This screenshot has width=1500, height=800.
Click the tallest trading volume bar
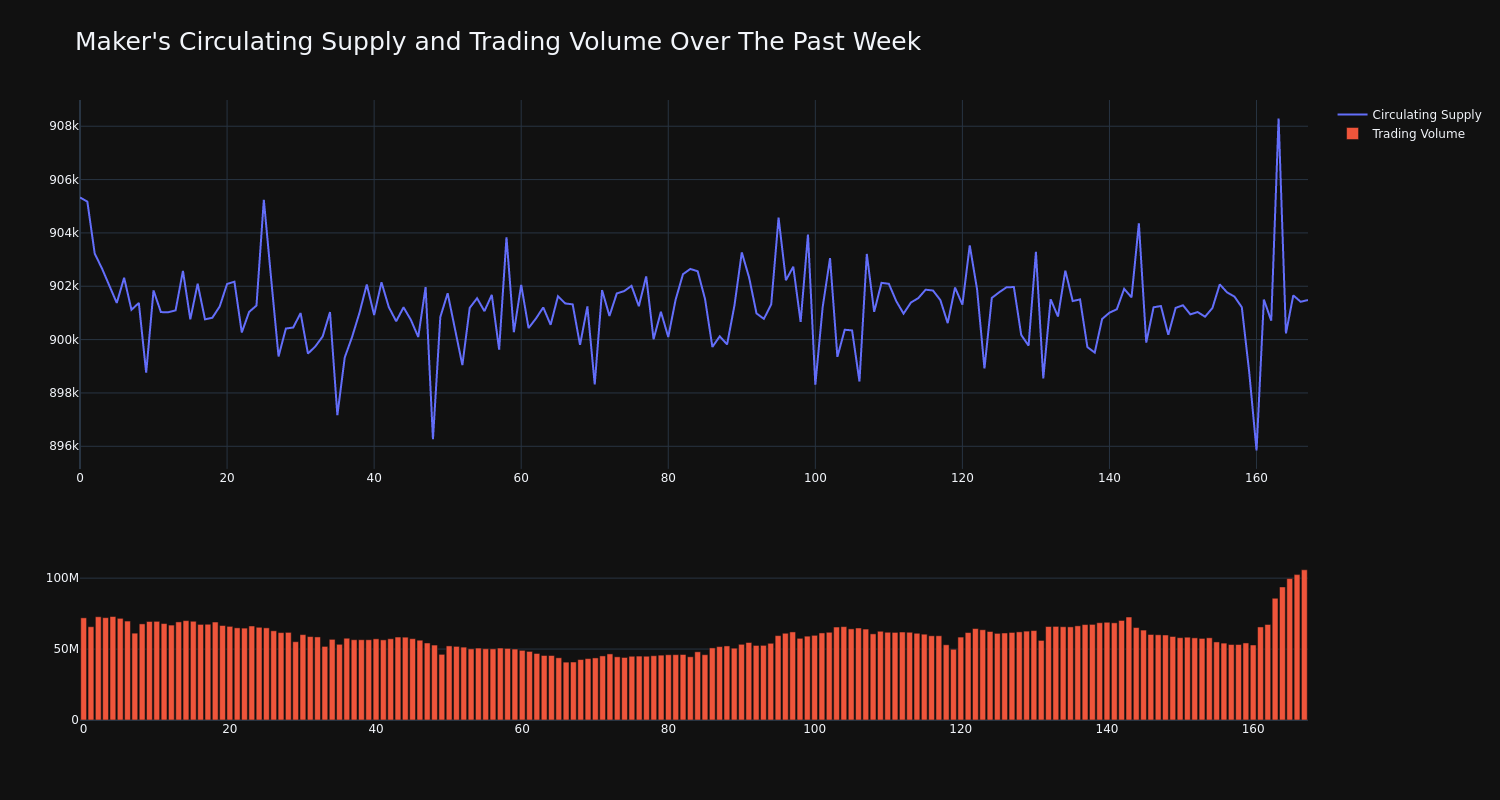point(1304,645)
